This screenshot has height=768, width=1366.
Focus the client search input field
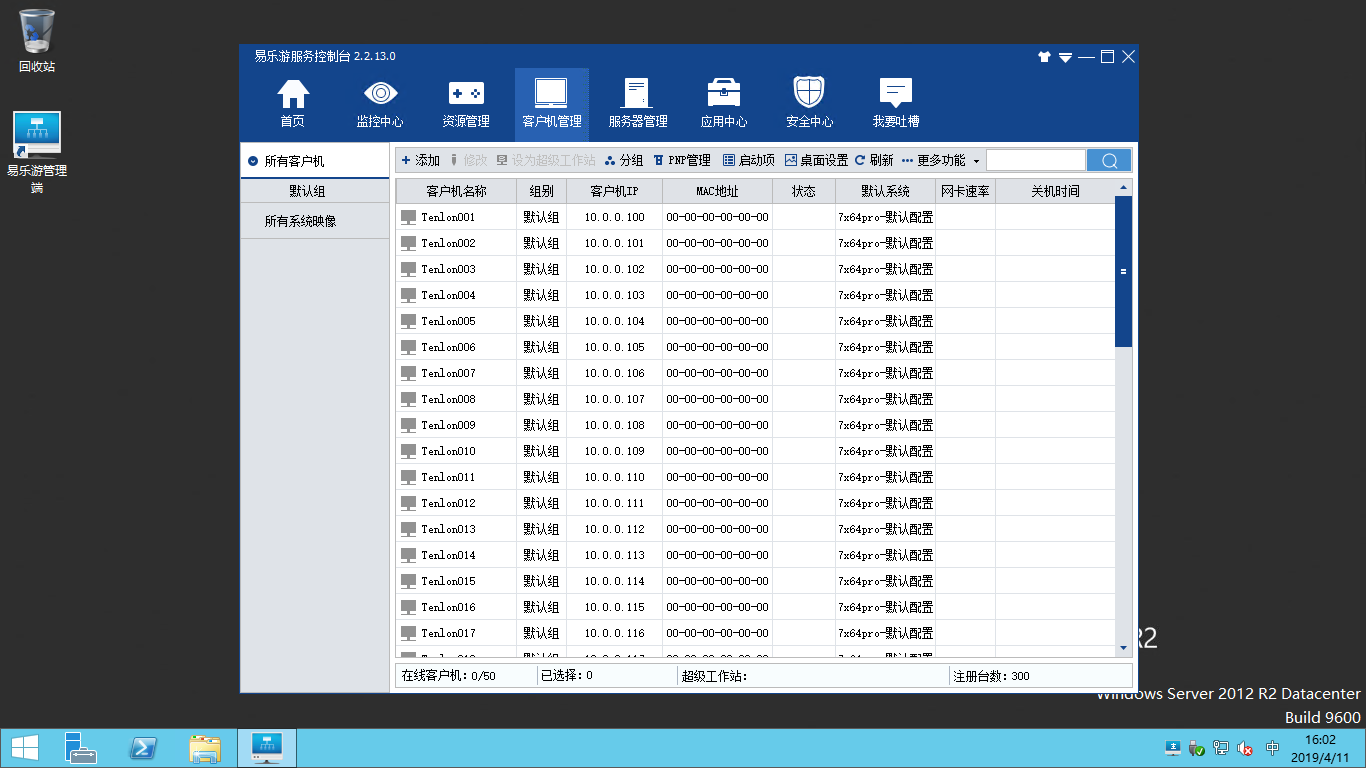(x=1036, y=160)
